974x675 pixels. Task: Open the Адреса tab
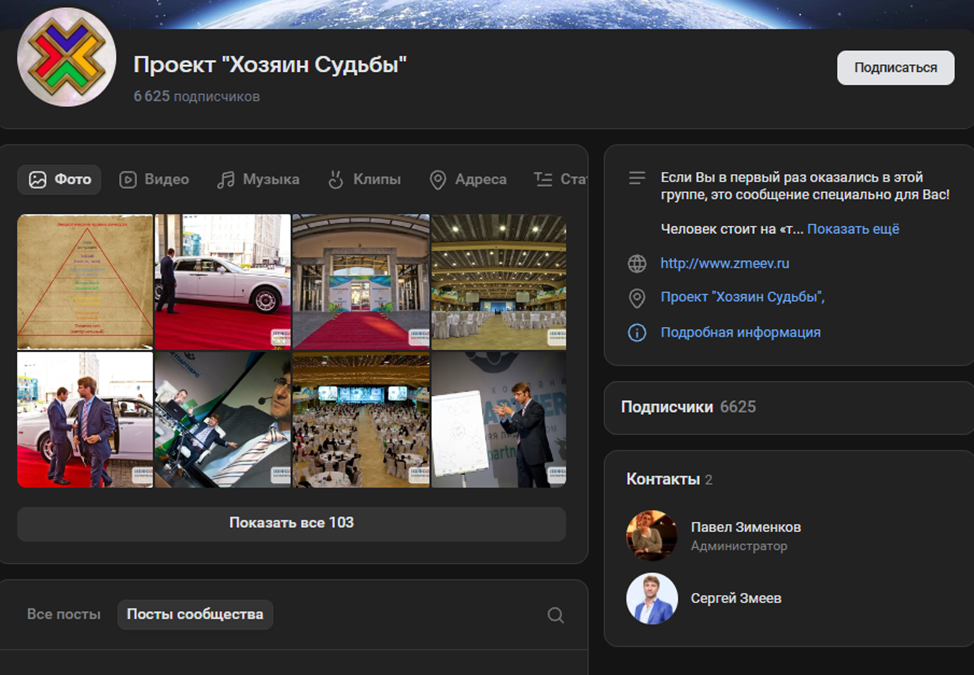(x=468, y=179)
